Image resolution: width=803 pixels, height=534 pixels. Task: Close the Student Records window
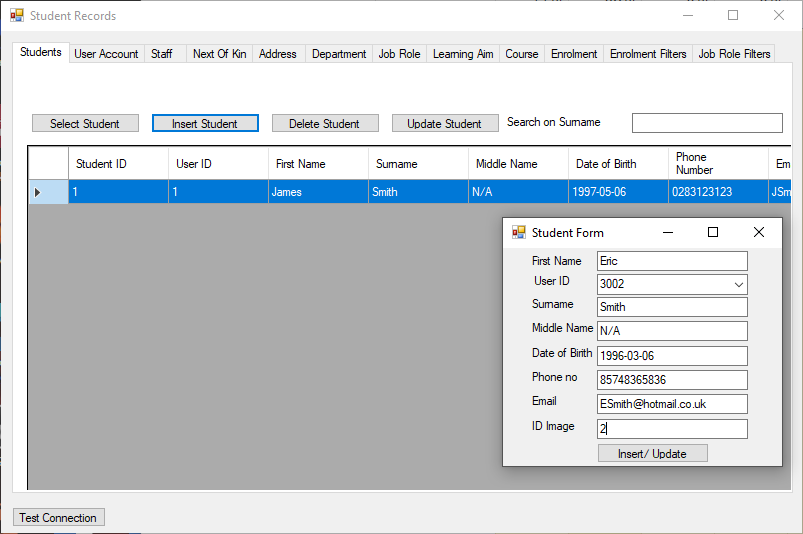[x=779, y=15]
